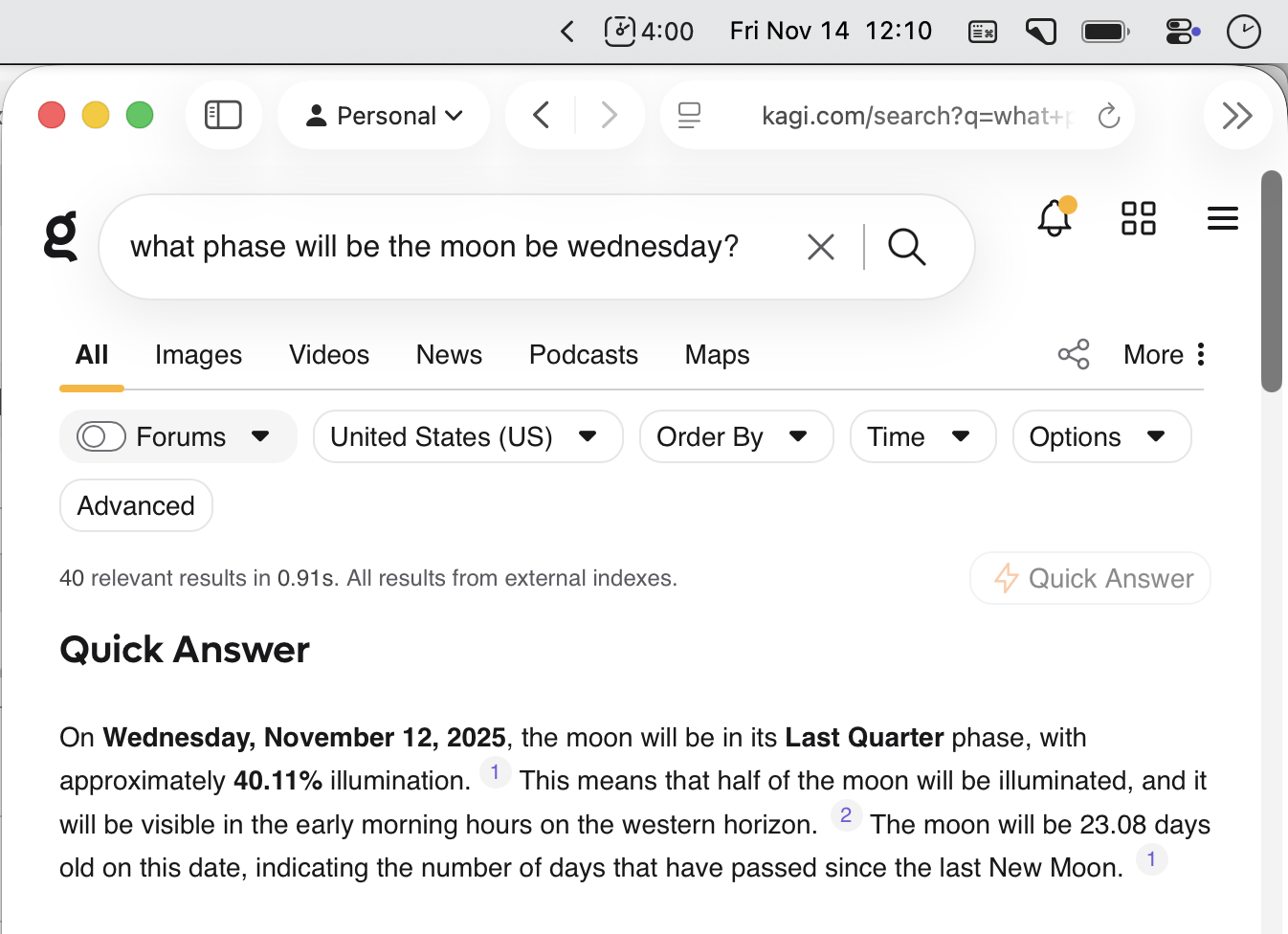
Task: Enable the Forums toggle
Action: [x=101, y=437]
